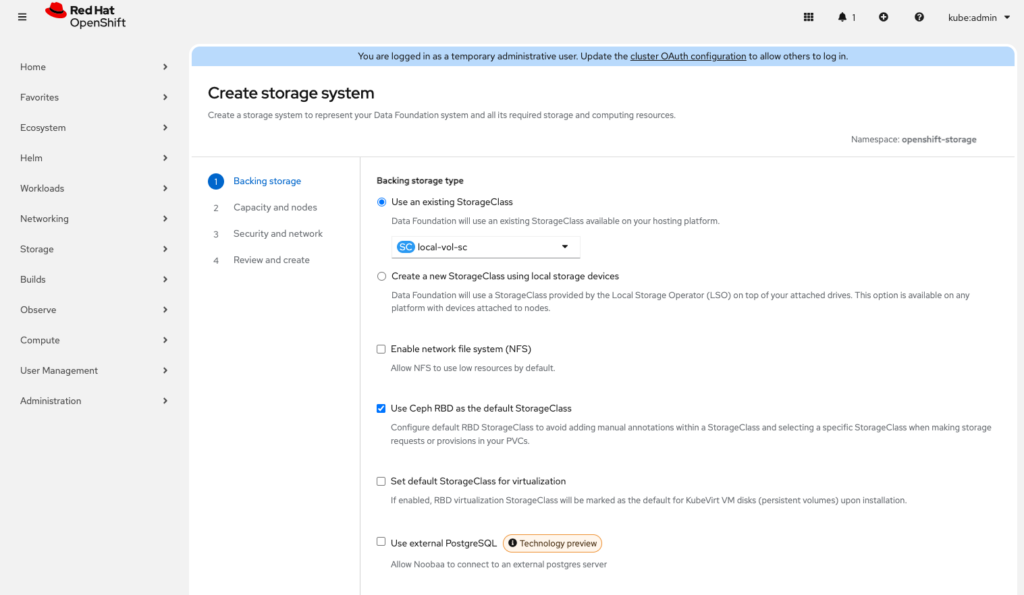The height and width of the screenshot is (595, 1024).
Task: Enable network file system (NFS) checkbox
Action: [x=381, y=349]
